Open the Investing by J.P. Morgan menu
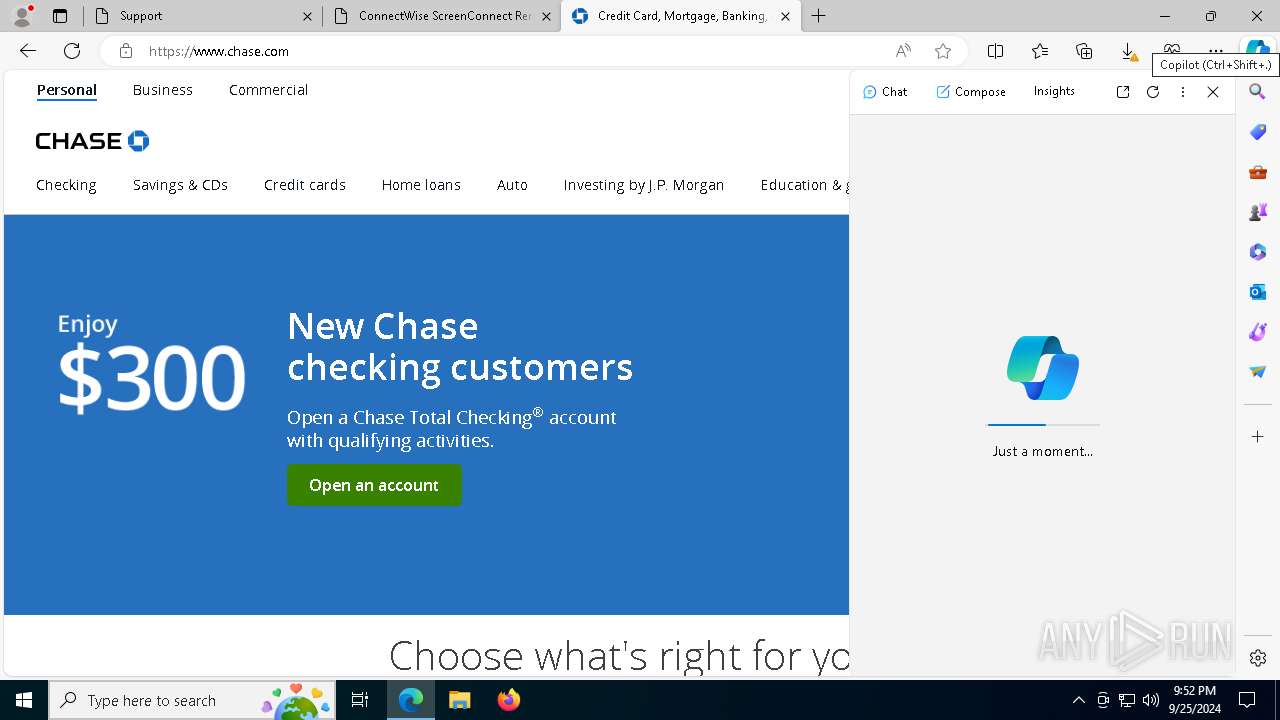The height and width of the screenshot is (720, 1280). 644,185
